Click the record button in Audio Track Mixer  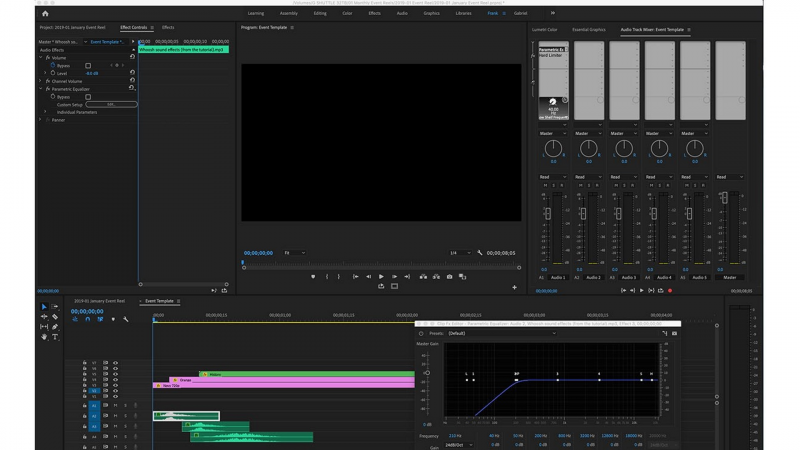(x=670, y=291)
